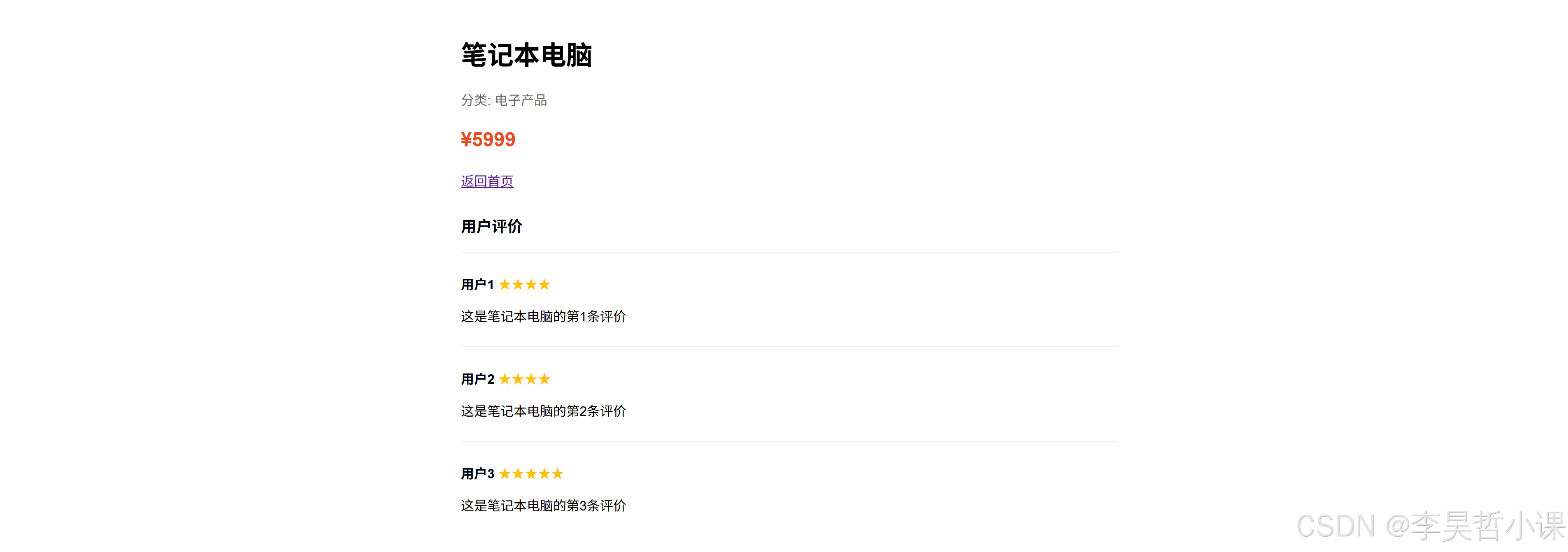The image size is (1568, 552).
Task: Click the 用户3 username label
Action: tap(477, 473)
